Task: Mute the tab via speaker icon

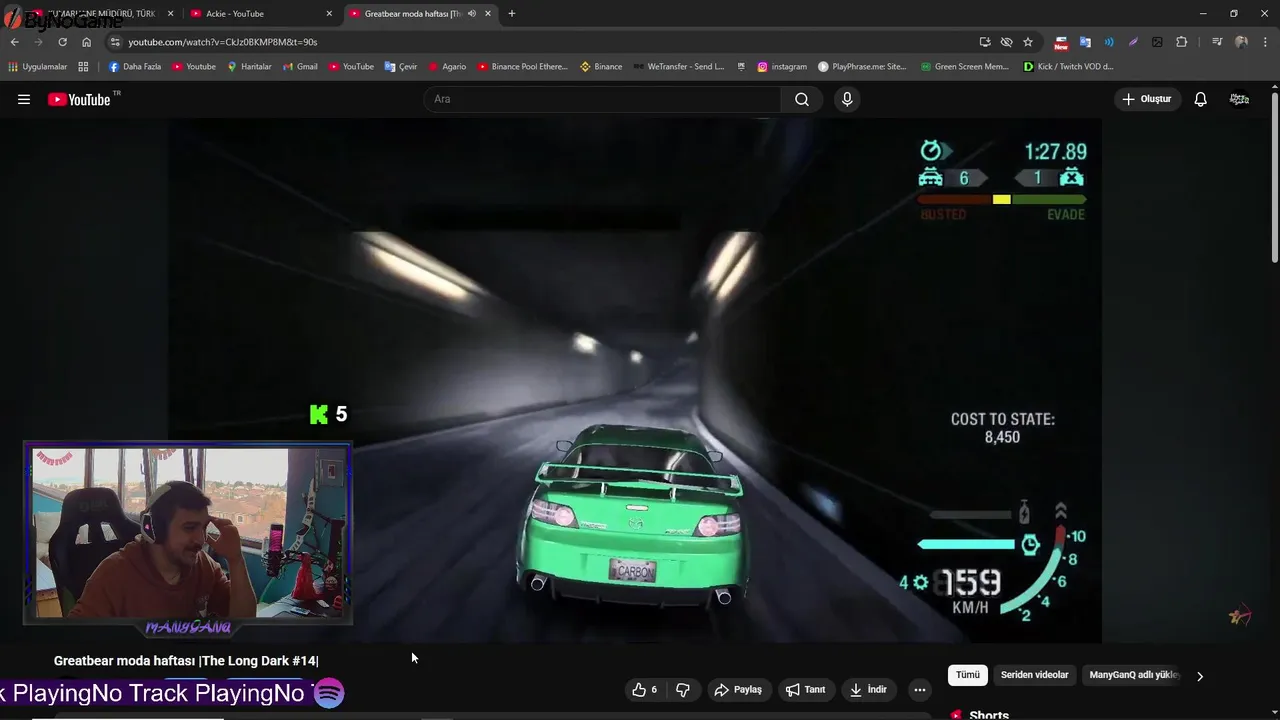Action: (x=471, y=14)
